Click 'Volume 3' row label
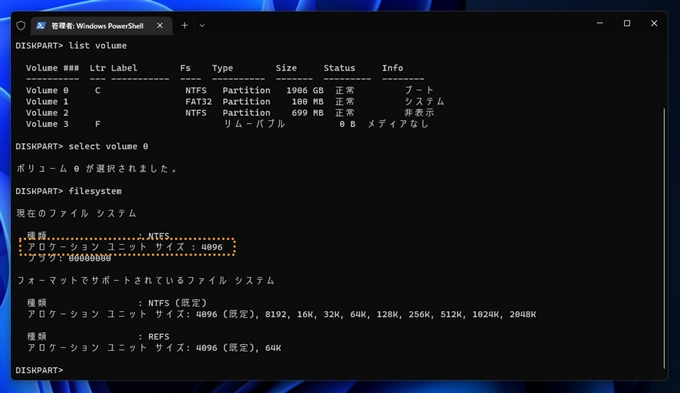 pos(47,124)
